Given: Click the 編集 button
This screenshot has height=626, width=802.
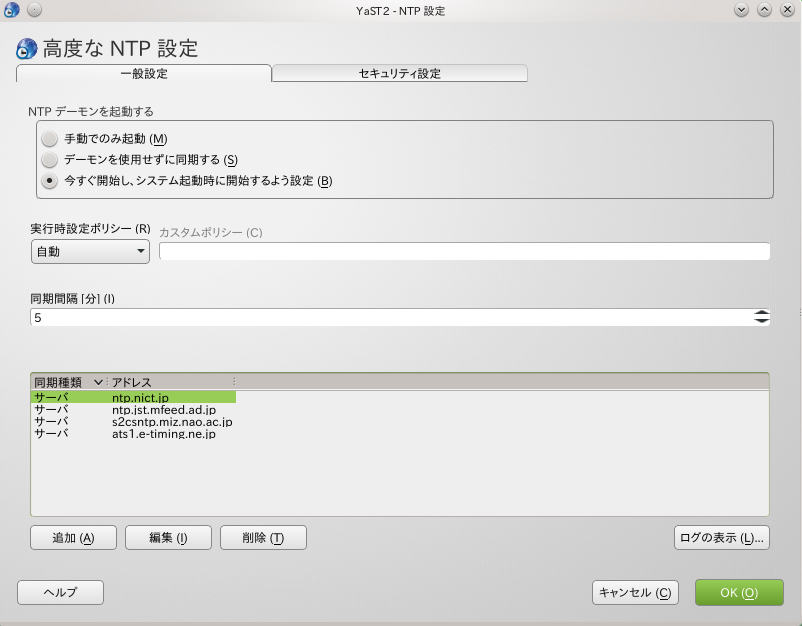Looking at the screenshot, I should [x=168, y=538].
